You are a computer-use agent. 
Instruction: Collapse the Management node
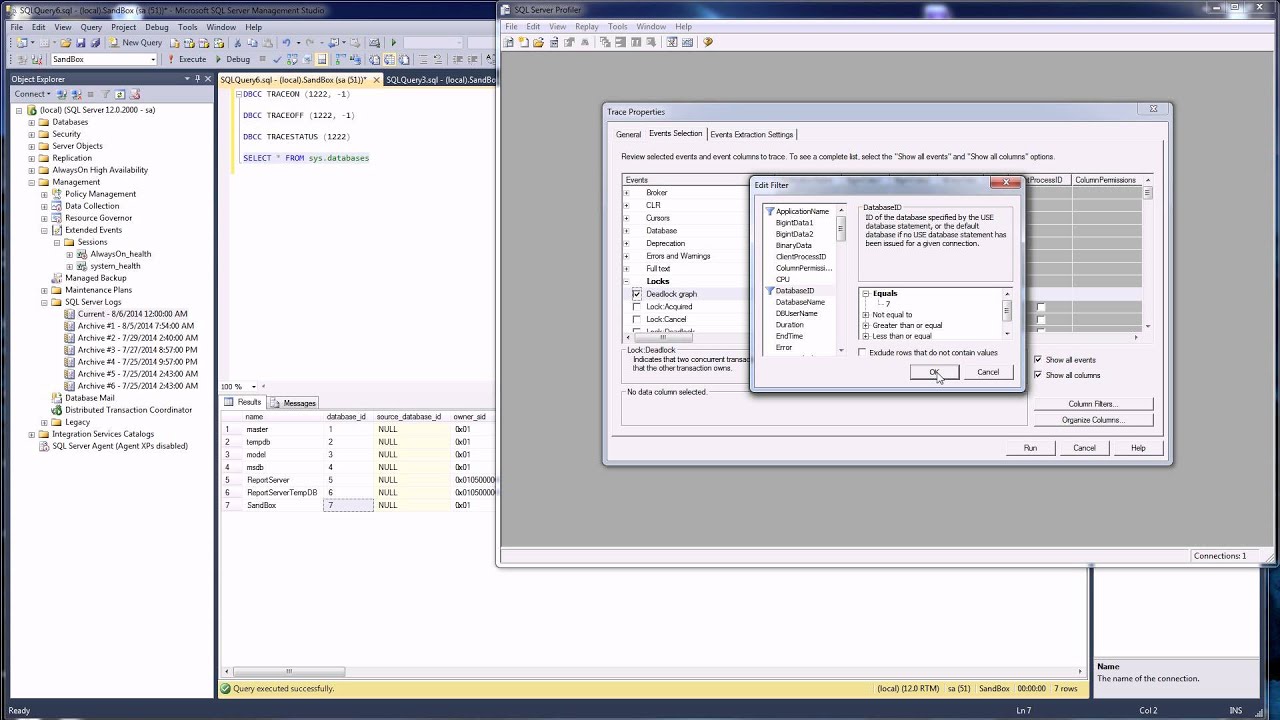[31, 182]
